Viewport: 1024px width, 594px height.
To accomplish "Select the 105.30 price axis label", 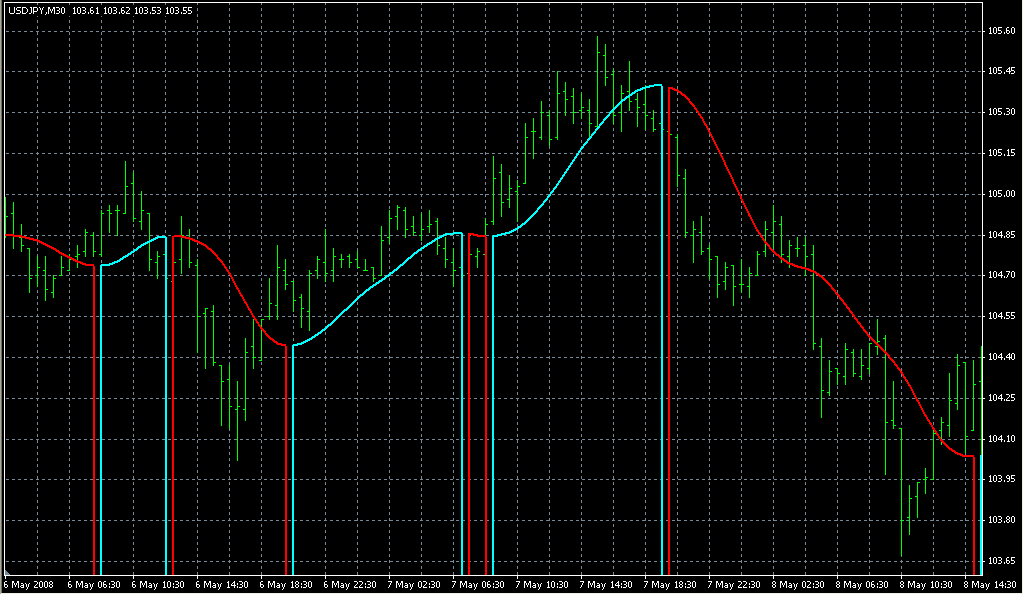I will point(1002,112).
